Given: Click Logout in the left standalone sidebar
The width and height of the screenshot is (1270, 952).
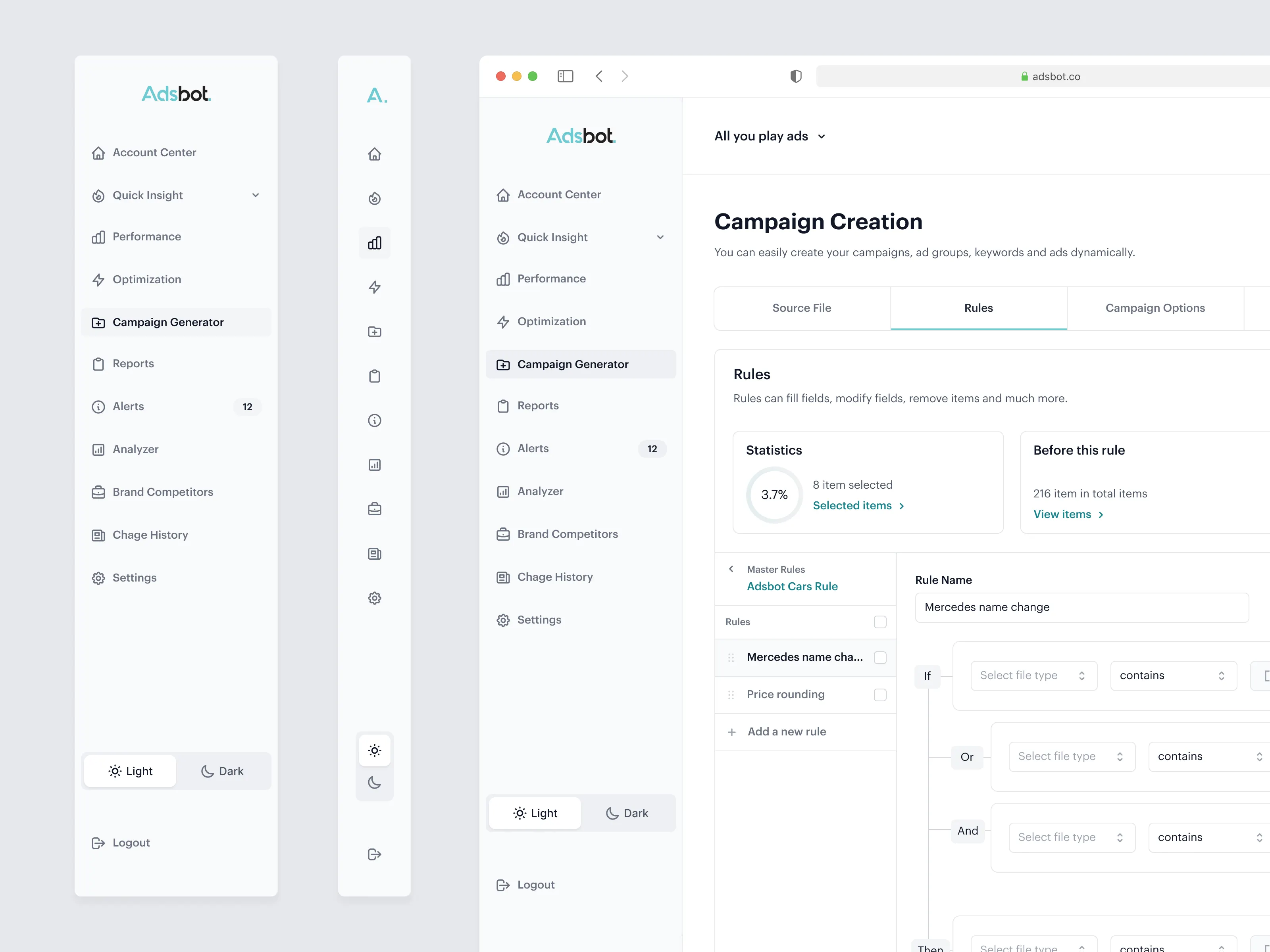Looking at the screenshot, I should pyautogui.click(x=121, y=843).
